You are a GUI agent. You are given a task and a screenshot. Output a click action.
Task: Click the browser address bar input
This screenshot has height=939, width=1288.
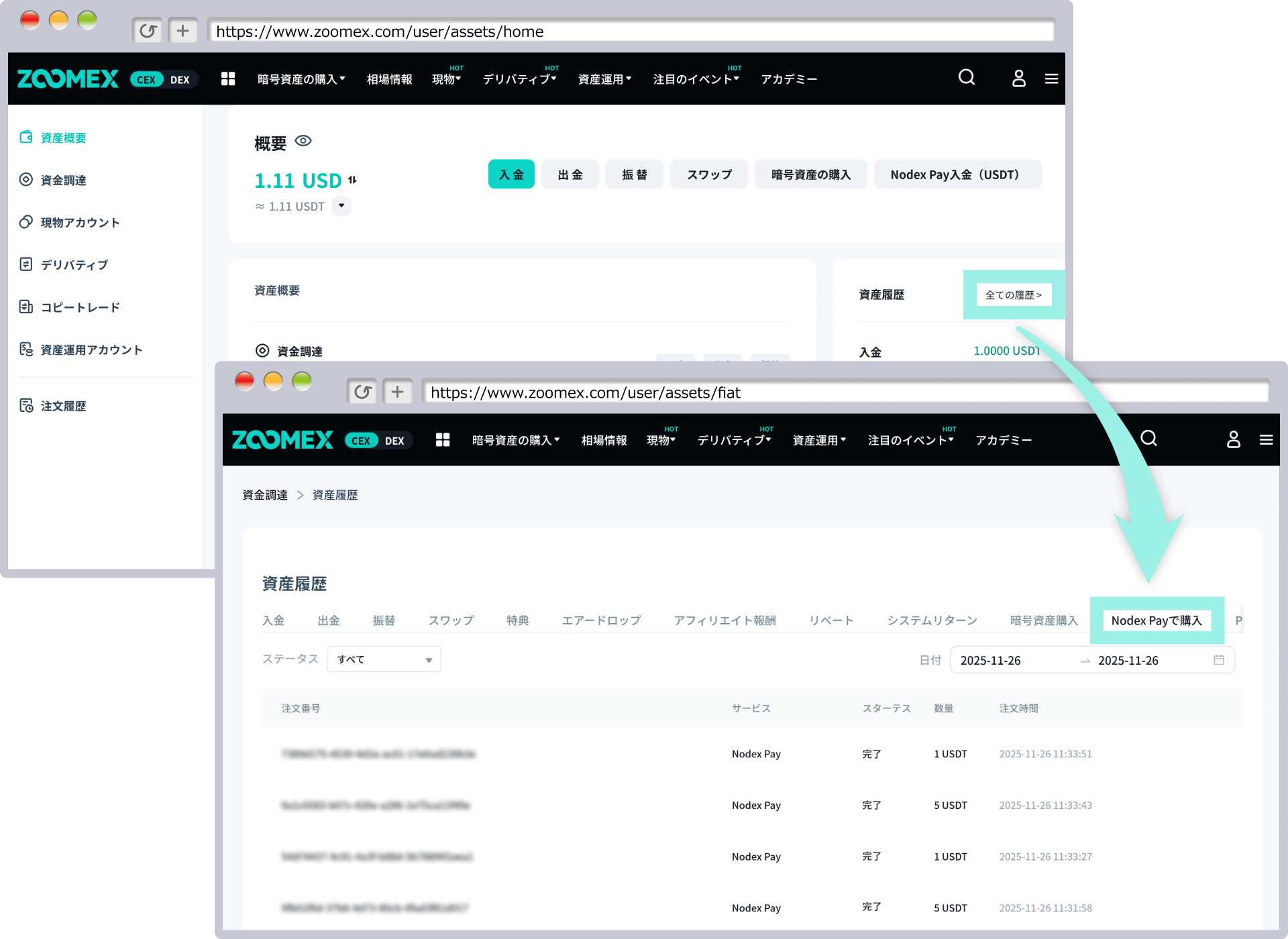(631, 31)
